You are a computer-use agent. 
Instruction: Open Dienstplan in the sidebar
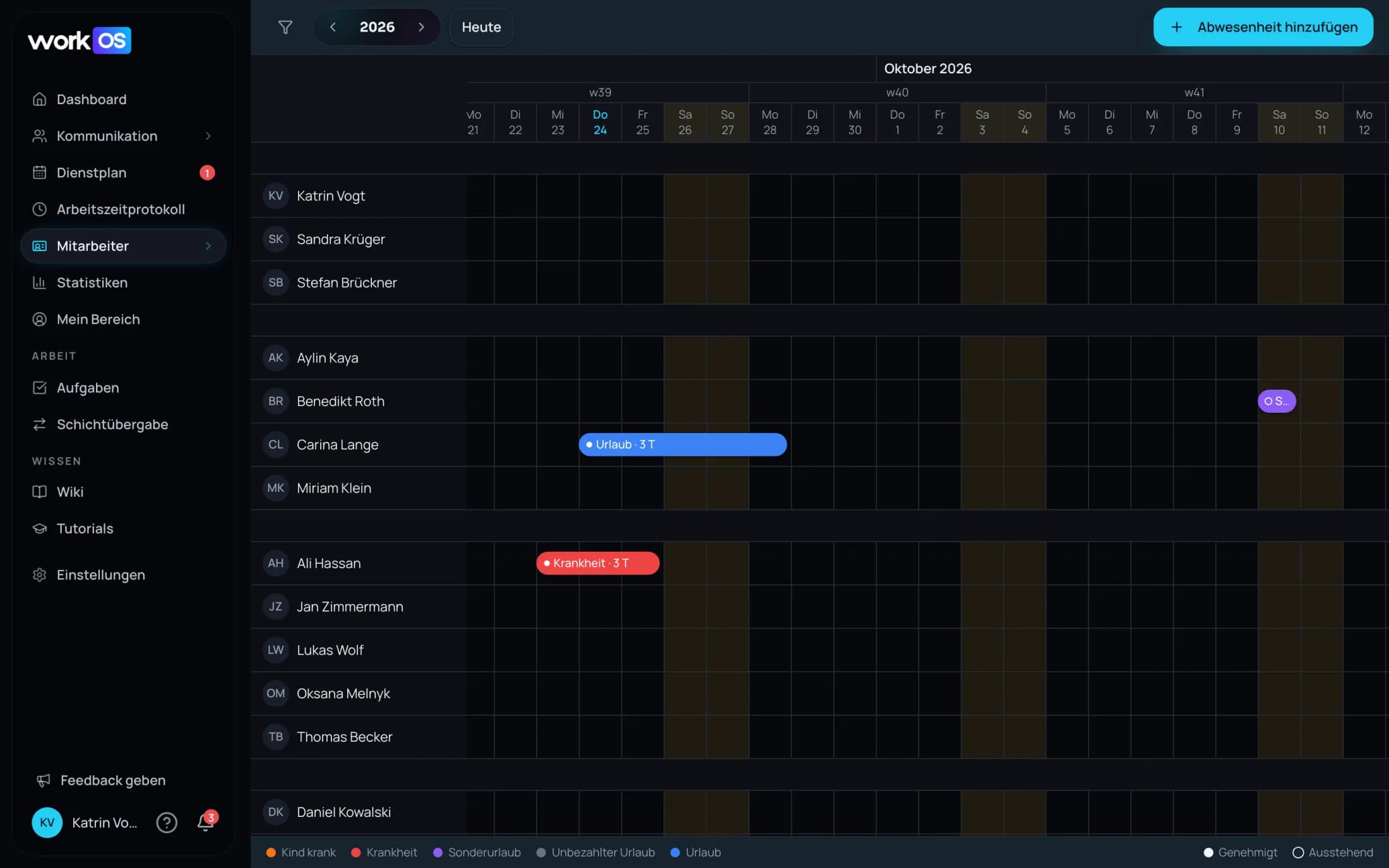tap(123, 172)
